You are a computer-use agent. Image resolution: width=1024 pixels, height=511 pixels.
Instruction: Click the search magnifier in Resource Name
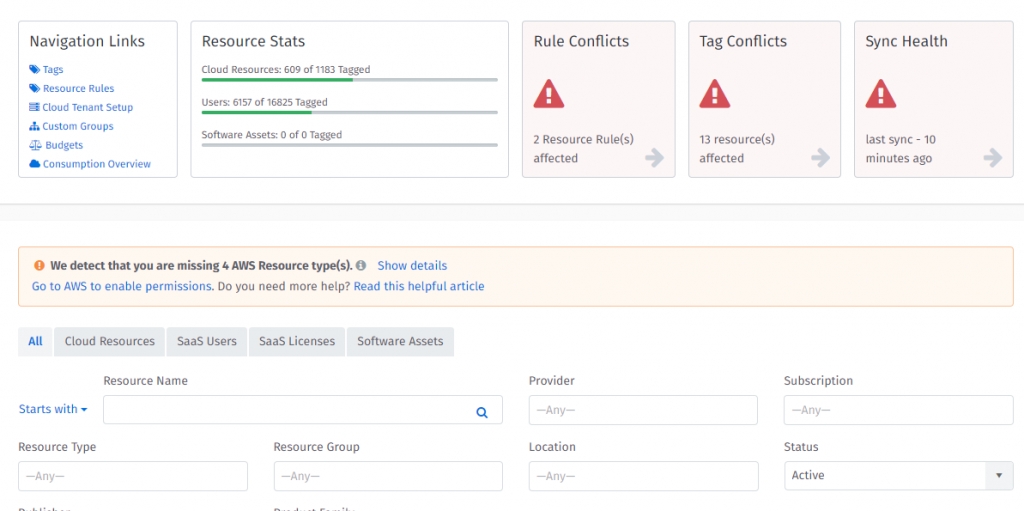(482, 411)
